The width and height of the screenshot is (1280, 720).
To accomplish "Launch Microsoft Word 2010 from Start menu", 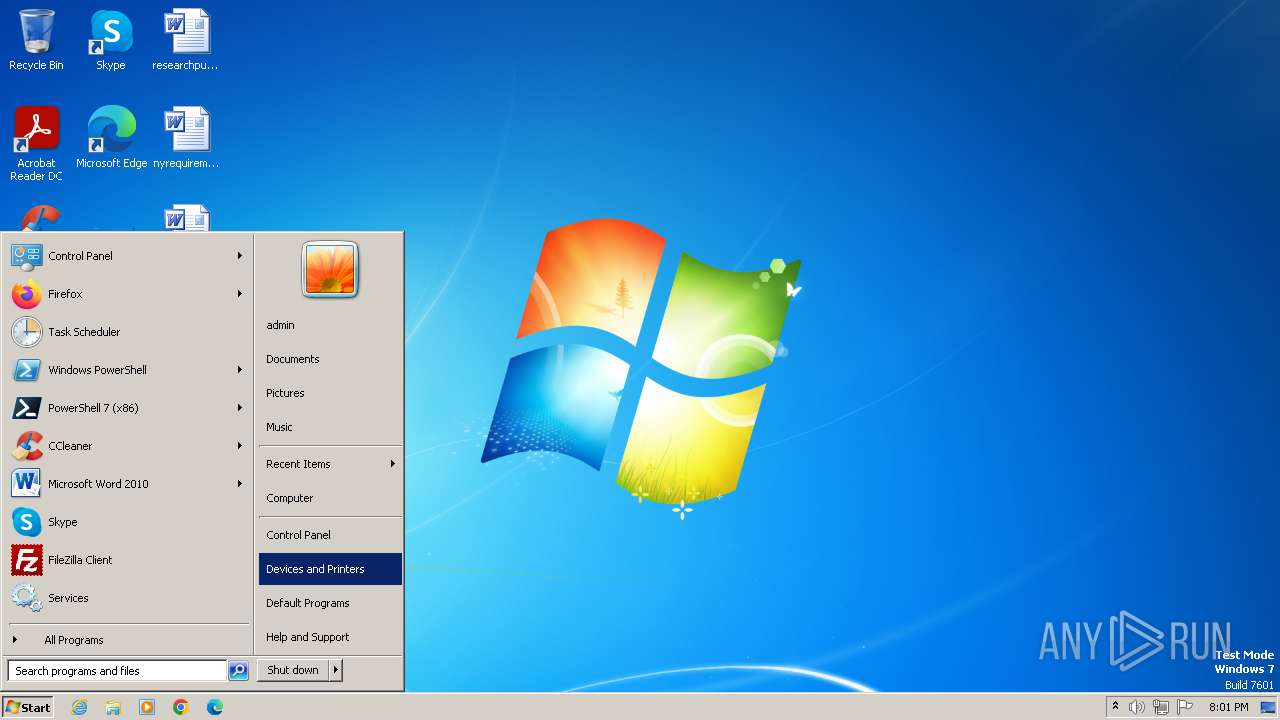I will (x=128, y=484).
